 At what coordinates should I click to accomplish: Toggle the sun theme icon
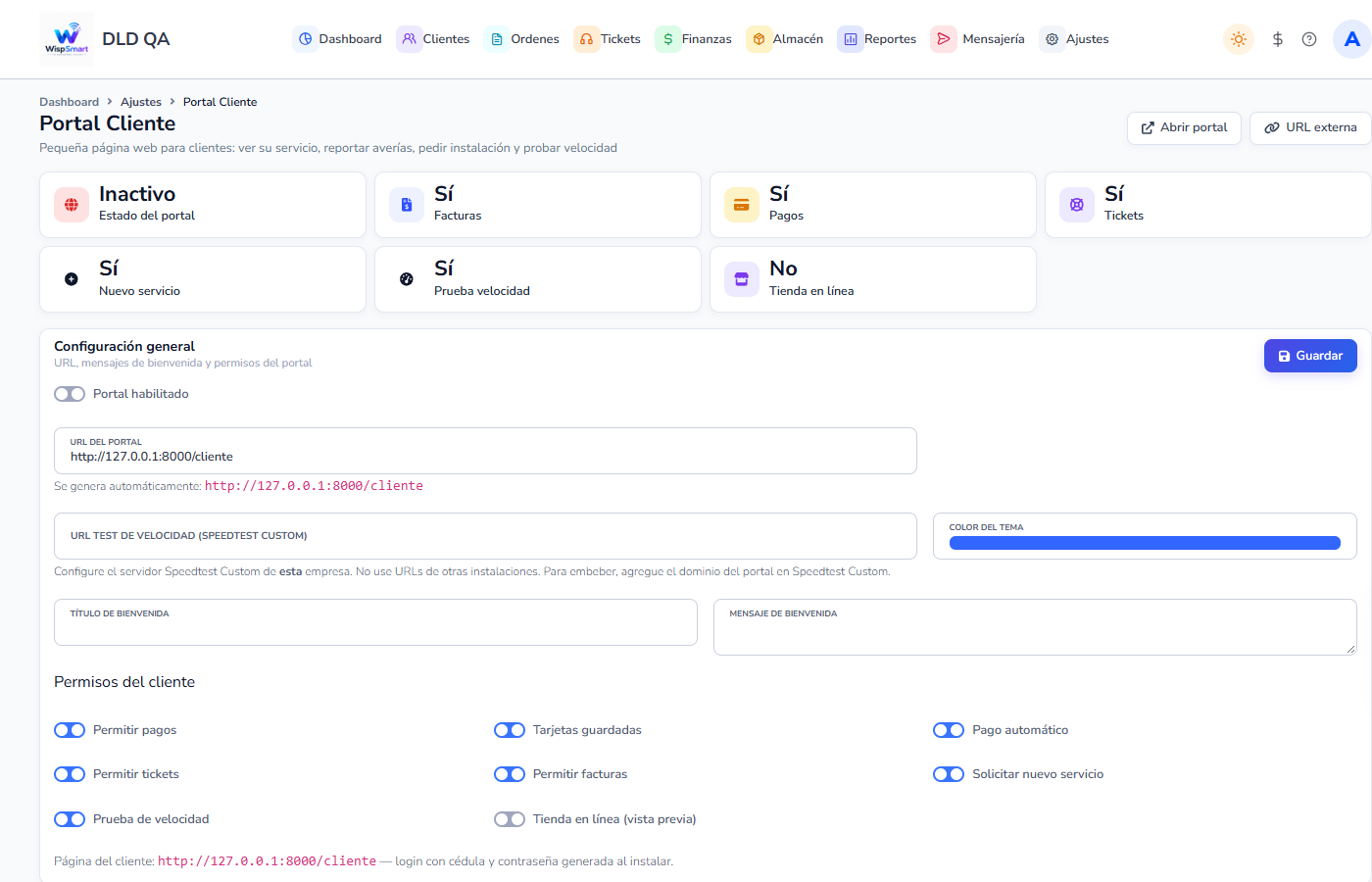tap(1239, 39)
